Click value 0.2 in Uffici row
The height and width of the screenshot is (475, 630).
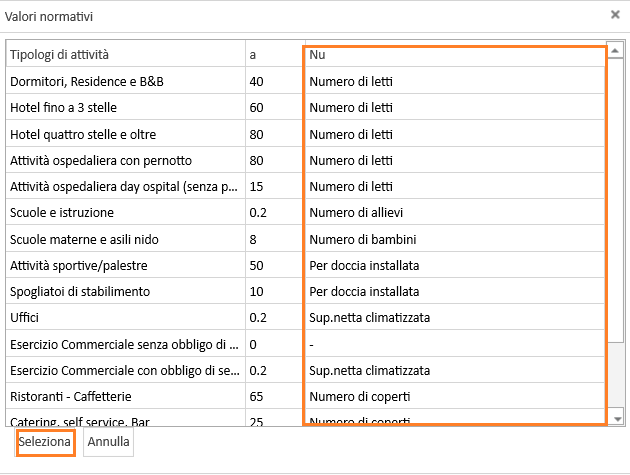pyautogui.click(x=258, y=317)
